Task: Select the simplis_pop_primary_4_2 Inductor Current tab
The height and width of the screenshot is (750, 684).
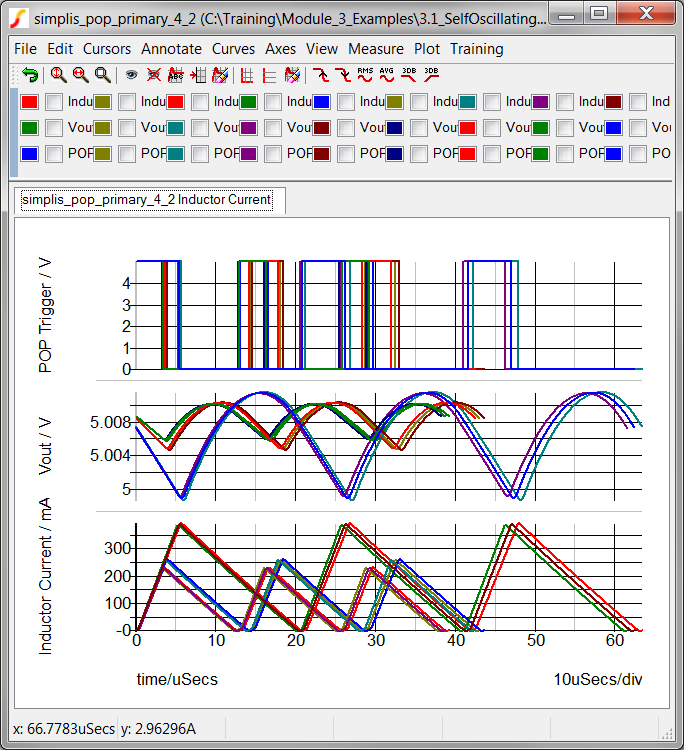Action: click(x=147, y=200)
